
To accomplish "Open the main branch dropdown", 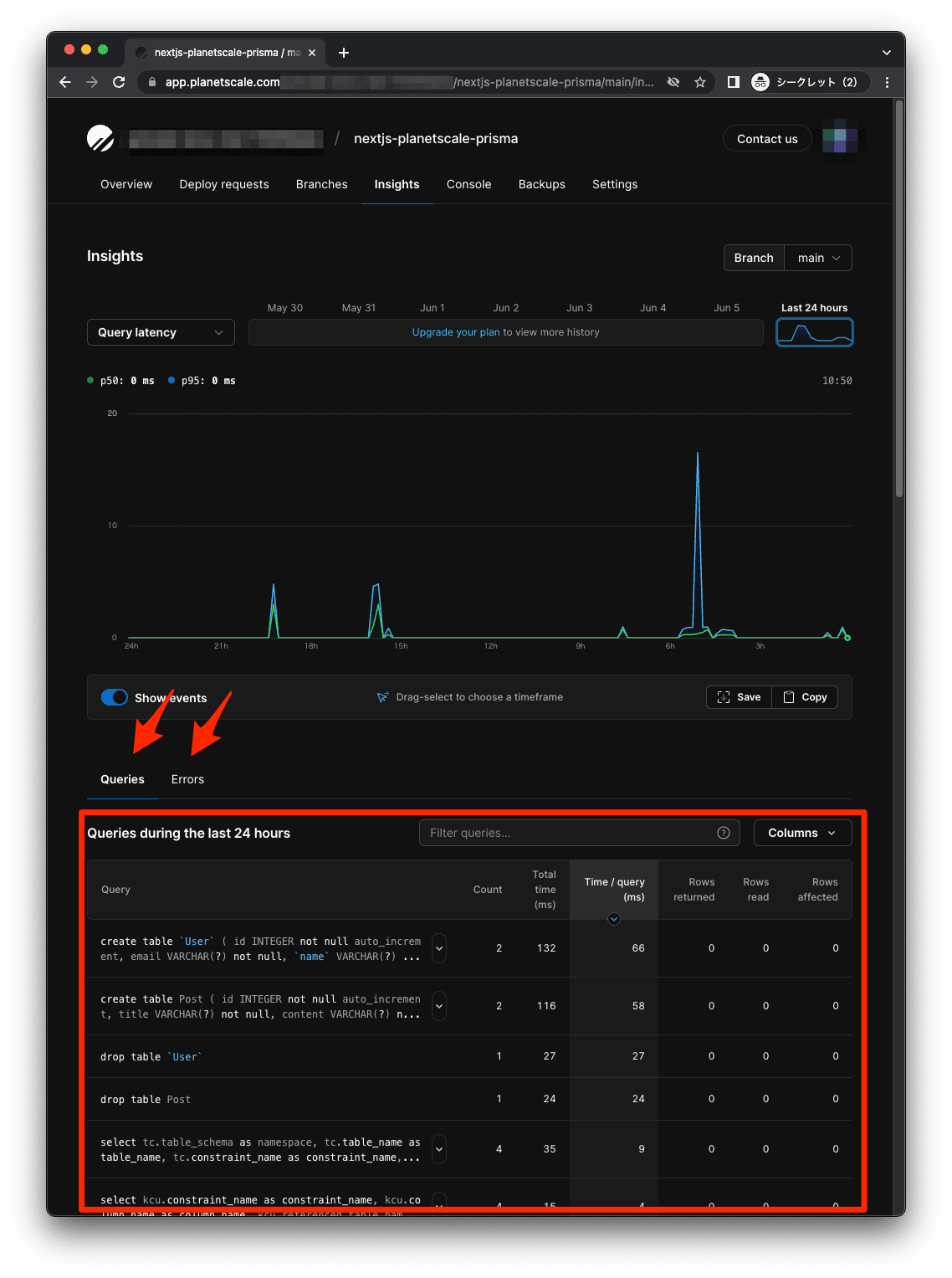I will coord(818,258).
